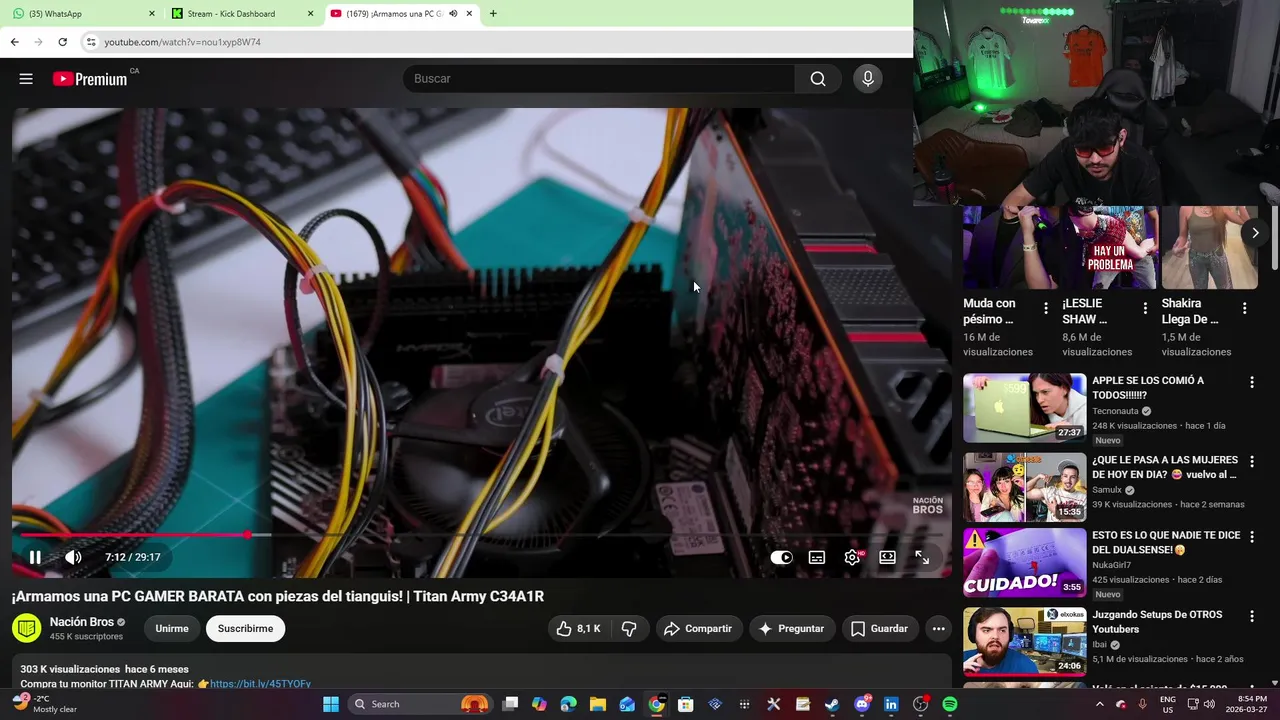
Task: Open the Samulx video thumbnail
Action: click(x=1024, y=487)
